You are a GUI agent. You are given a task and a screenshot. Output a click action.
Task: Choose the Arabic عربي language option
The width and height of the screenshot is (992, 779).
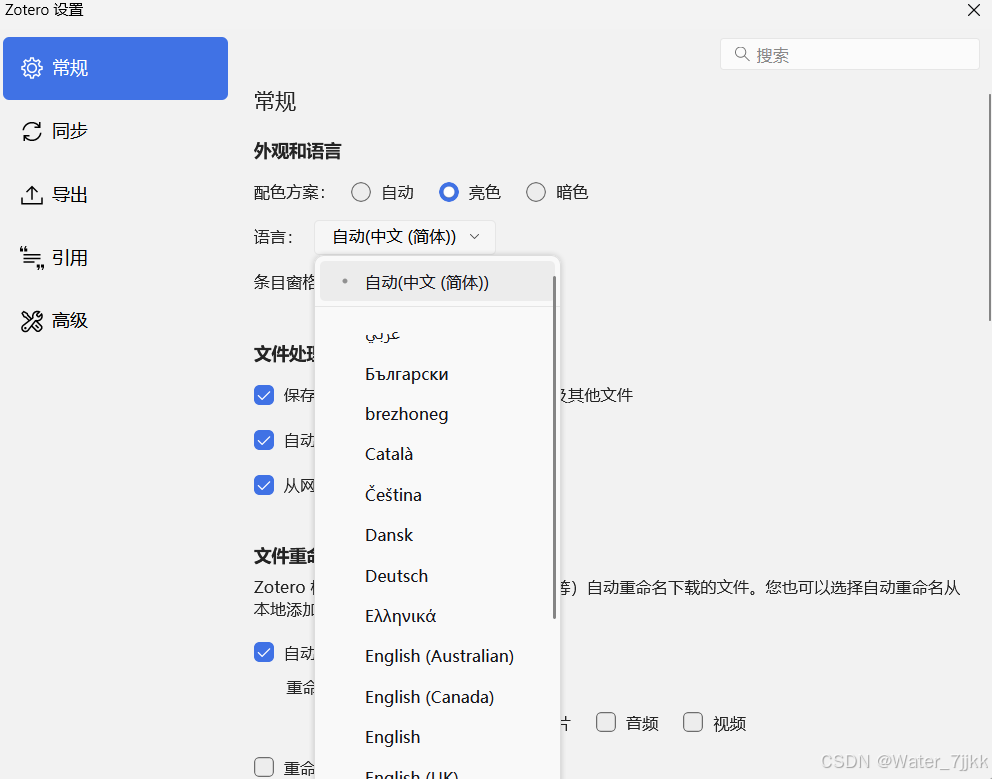click(x=437, y=333)
